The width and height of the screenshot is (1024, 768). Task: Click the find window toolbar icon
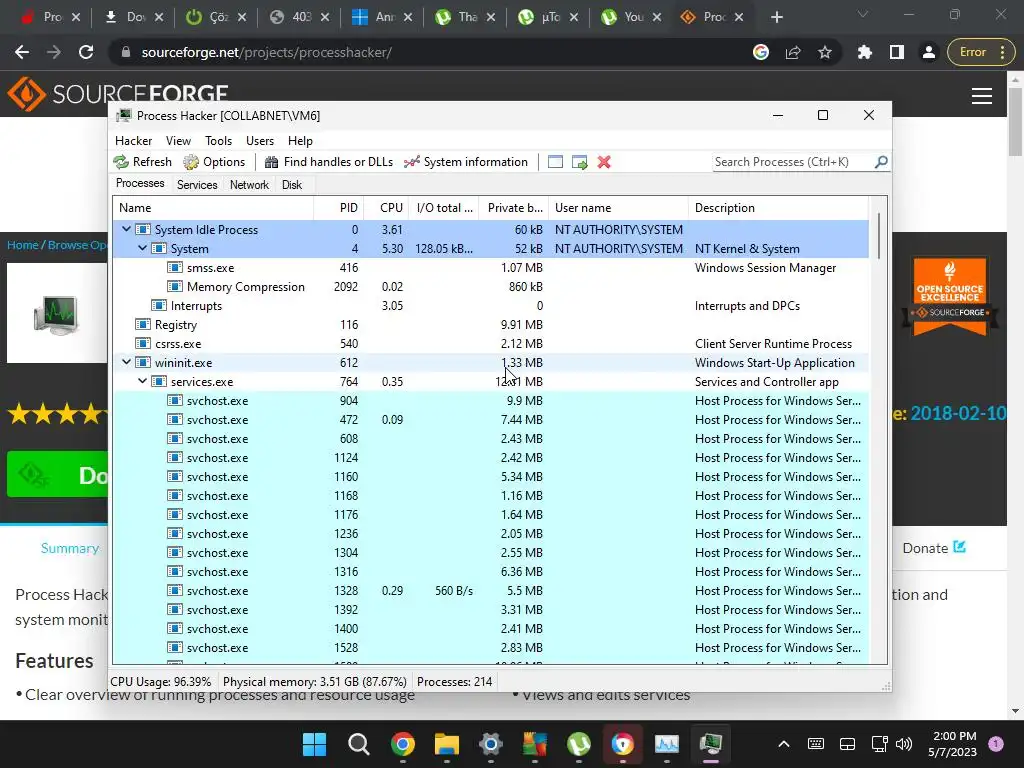pyautogui.click(x=555, y=162)
